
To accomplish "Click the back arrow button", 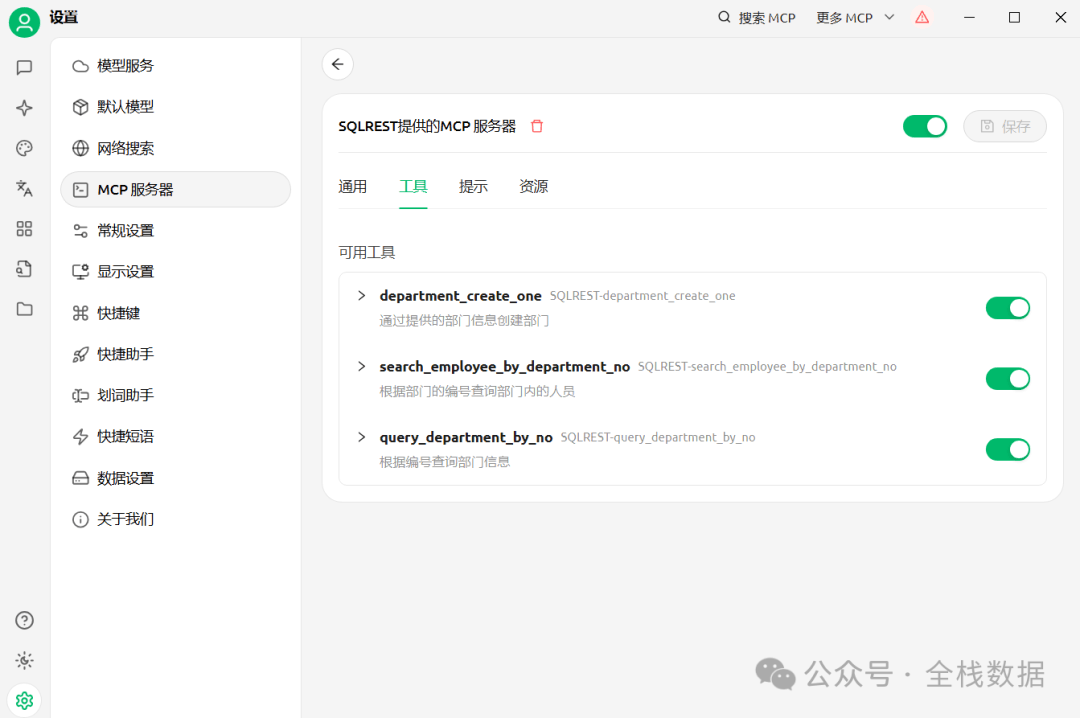I will pos(337,64).
